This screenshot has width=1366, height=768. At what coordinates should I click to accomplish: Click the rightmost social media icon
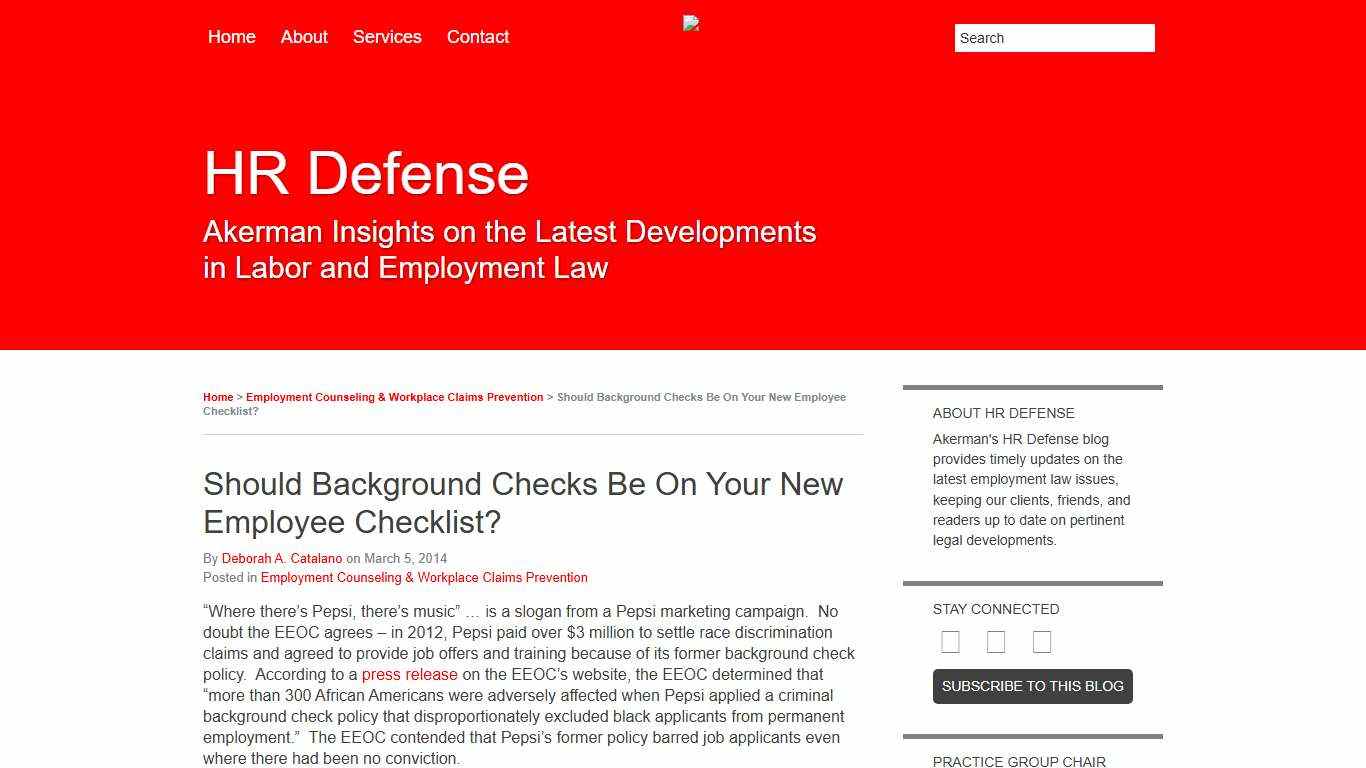[x=1041, y=642]
